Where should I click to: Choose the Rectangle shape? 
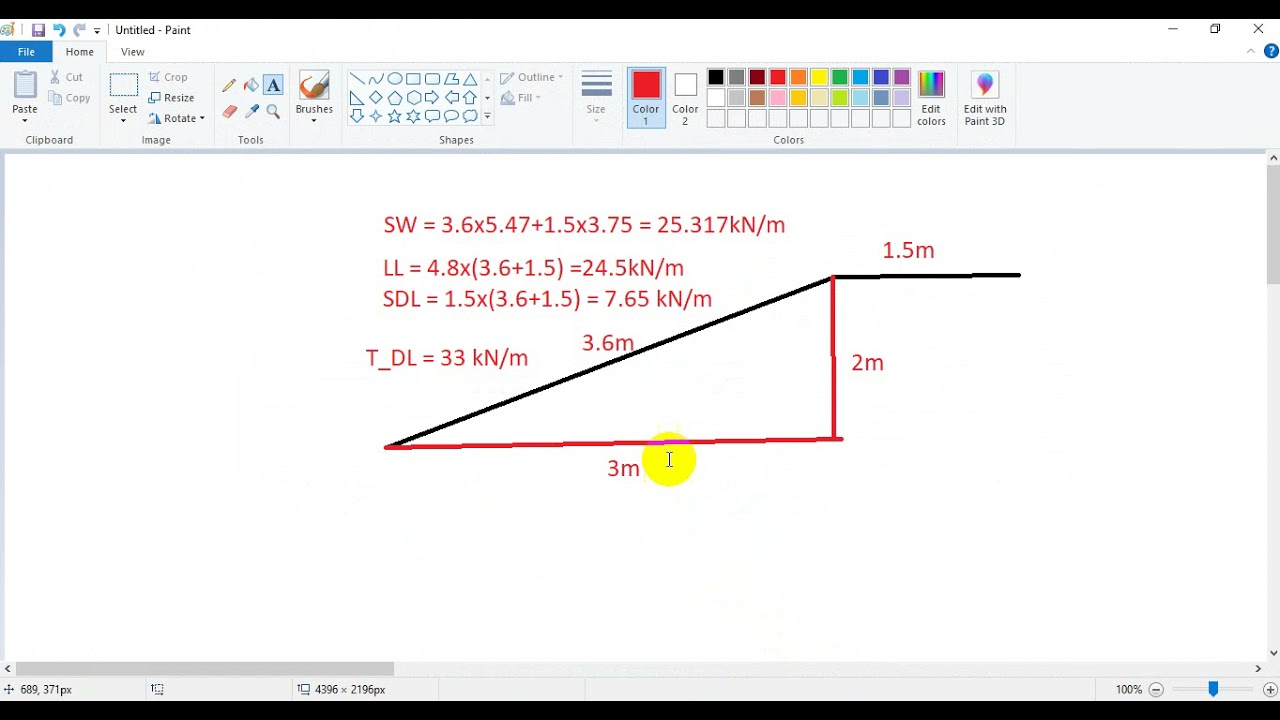point(414,79)
